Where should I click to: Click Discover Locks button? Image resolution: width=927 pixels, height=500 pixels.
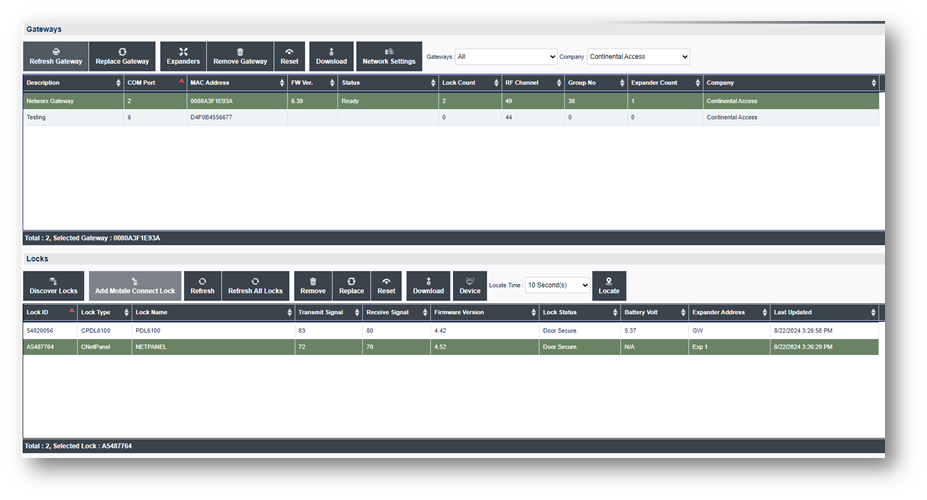point(53,286)
